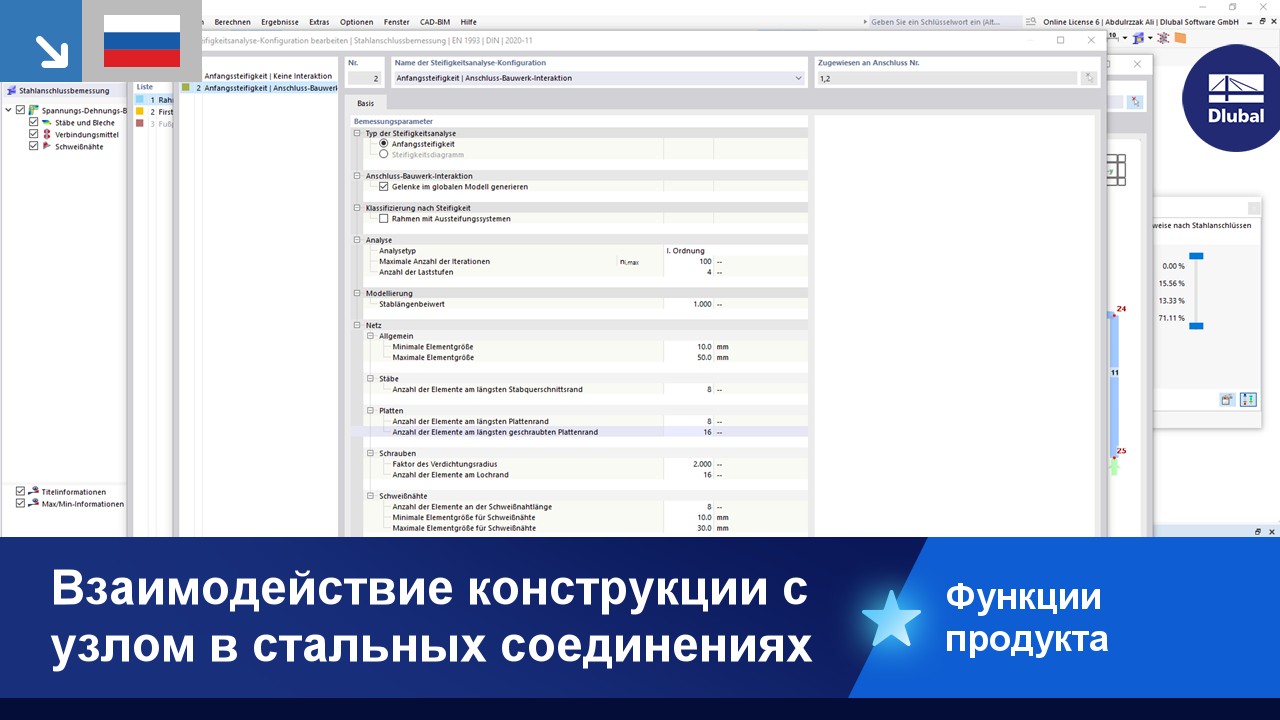Collapse the Spannungs-Dehnungs tree node
The image size is (1280, 720).
(9, 110)
